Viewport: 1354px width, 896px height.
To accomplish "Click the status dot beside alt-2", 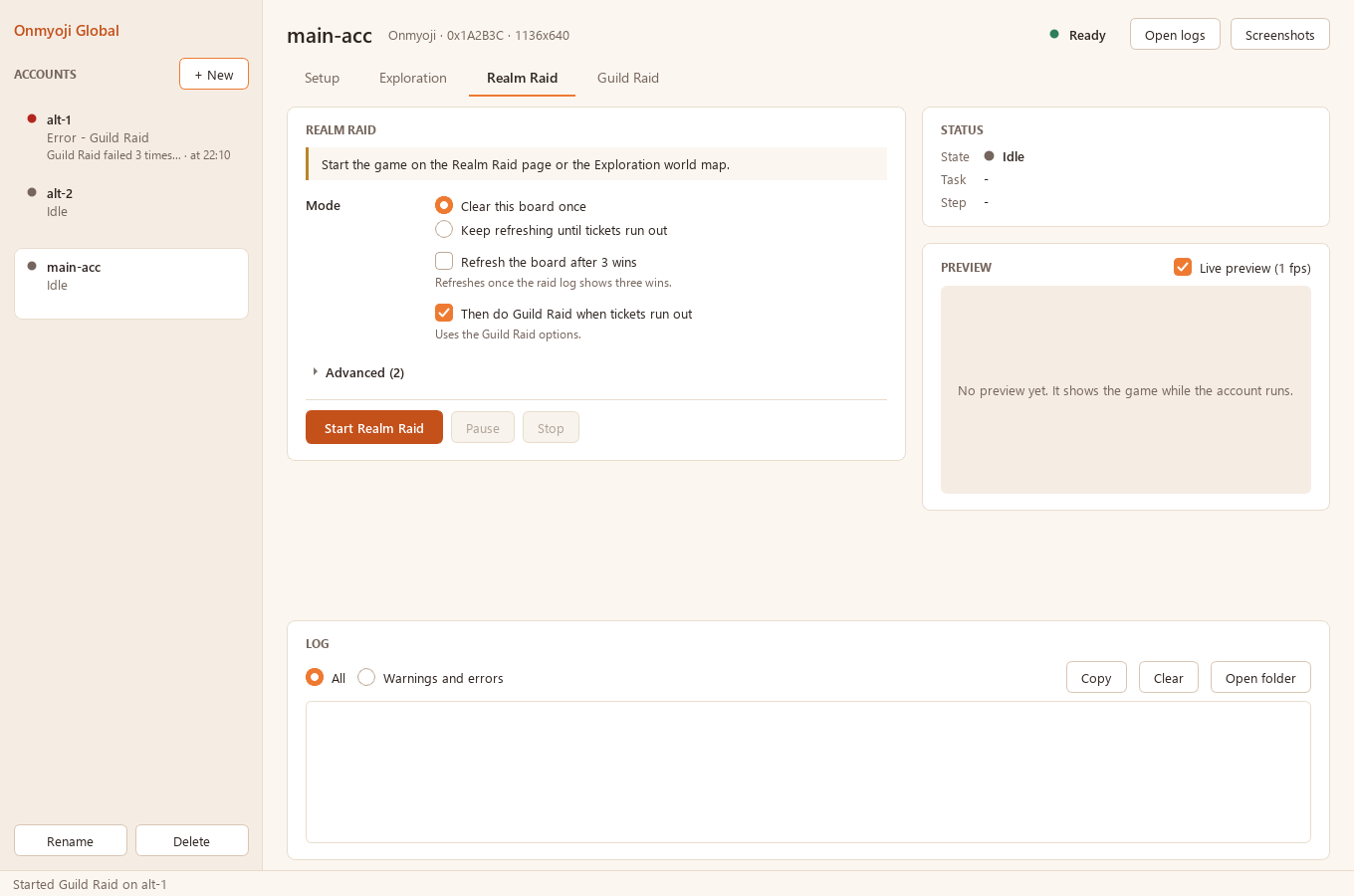I will click(32, 192).
